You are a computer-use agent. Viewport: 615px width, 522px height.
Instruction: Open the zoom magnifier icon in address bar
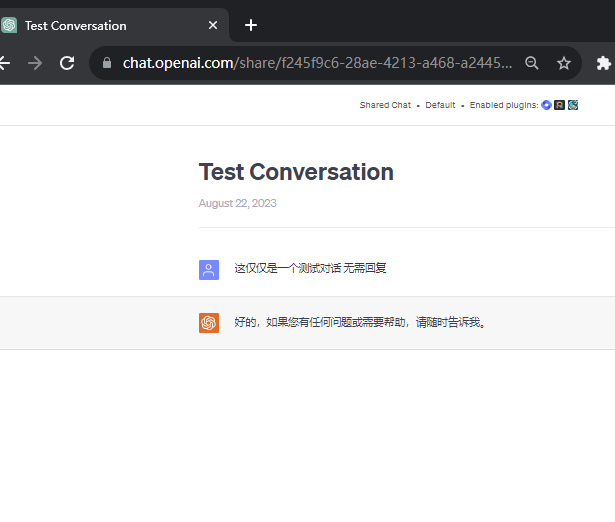pyautogui.click(x=533, y=63)
